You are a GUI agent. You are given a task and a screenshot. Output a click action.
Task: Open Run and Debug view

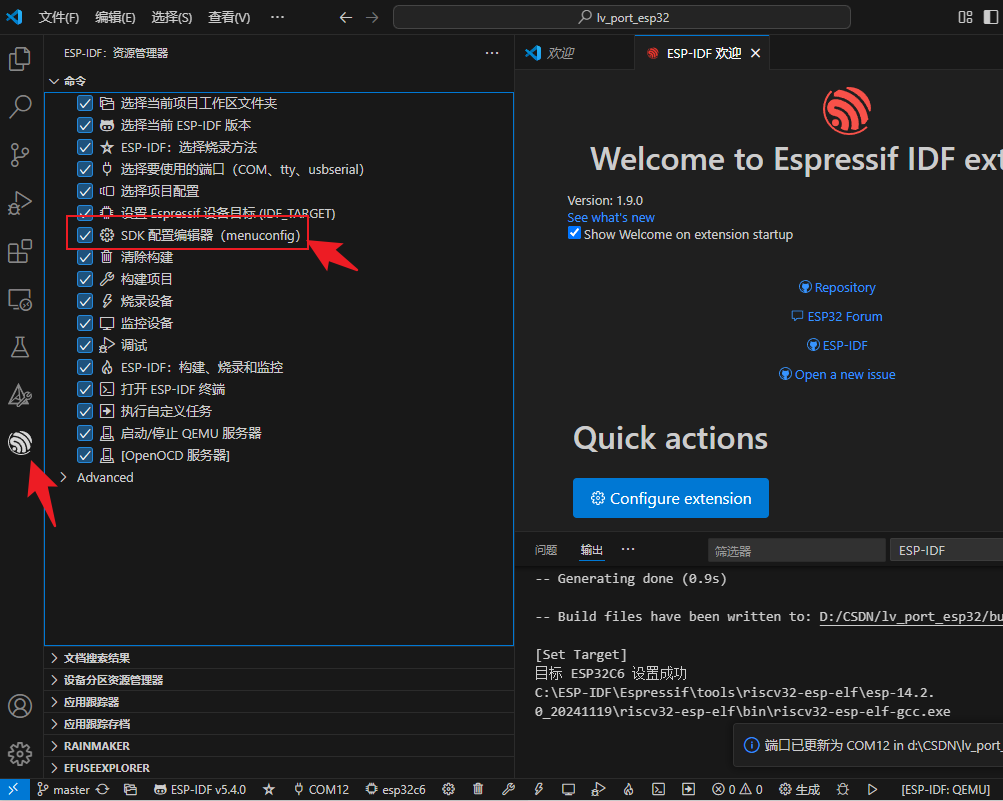tap(20, 203)
